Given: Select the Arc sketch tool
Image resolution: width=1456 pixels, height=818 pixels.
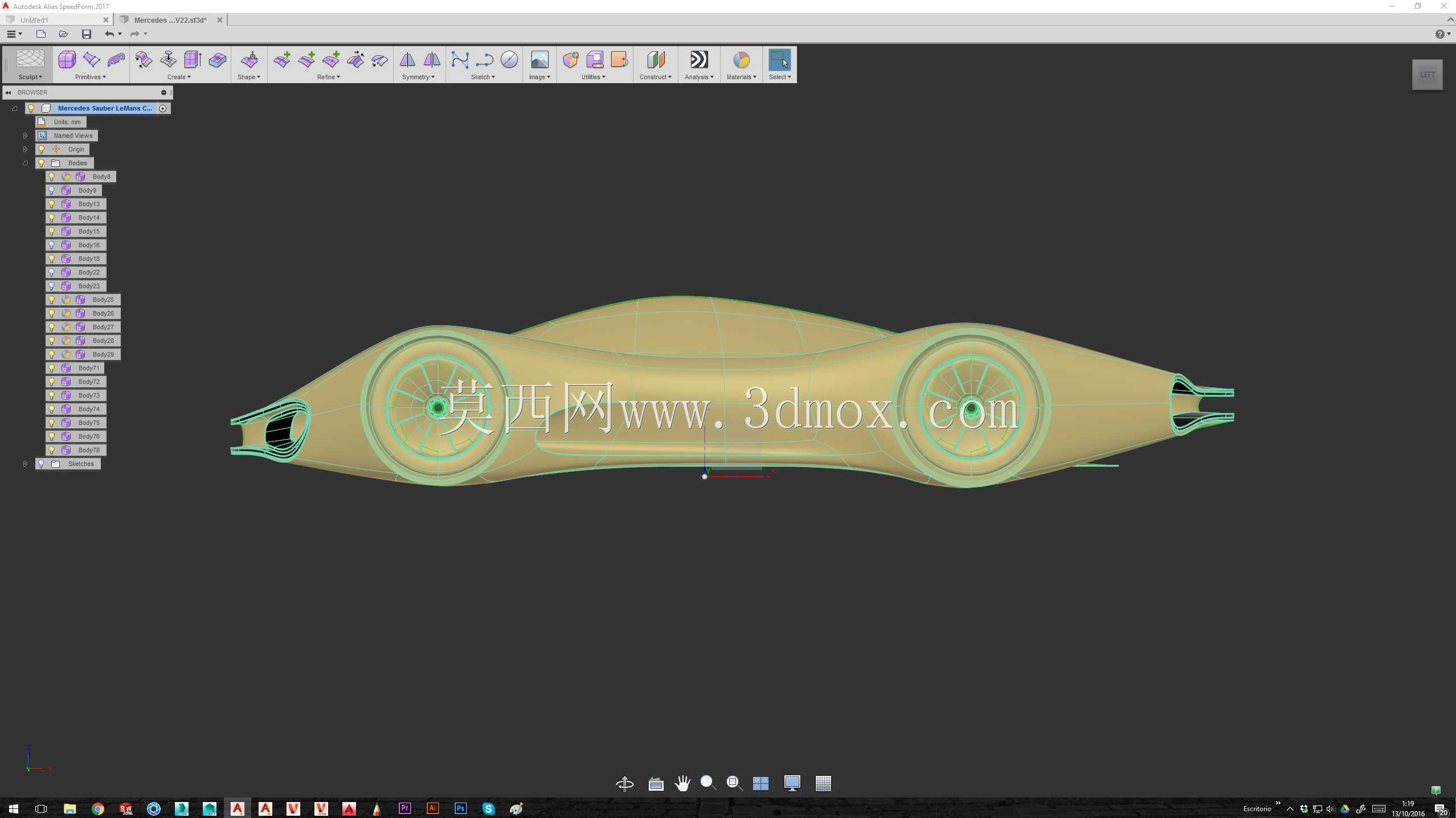Looking at the screenshot, I should click(x=484, y=59).
